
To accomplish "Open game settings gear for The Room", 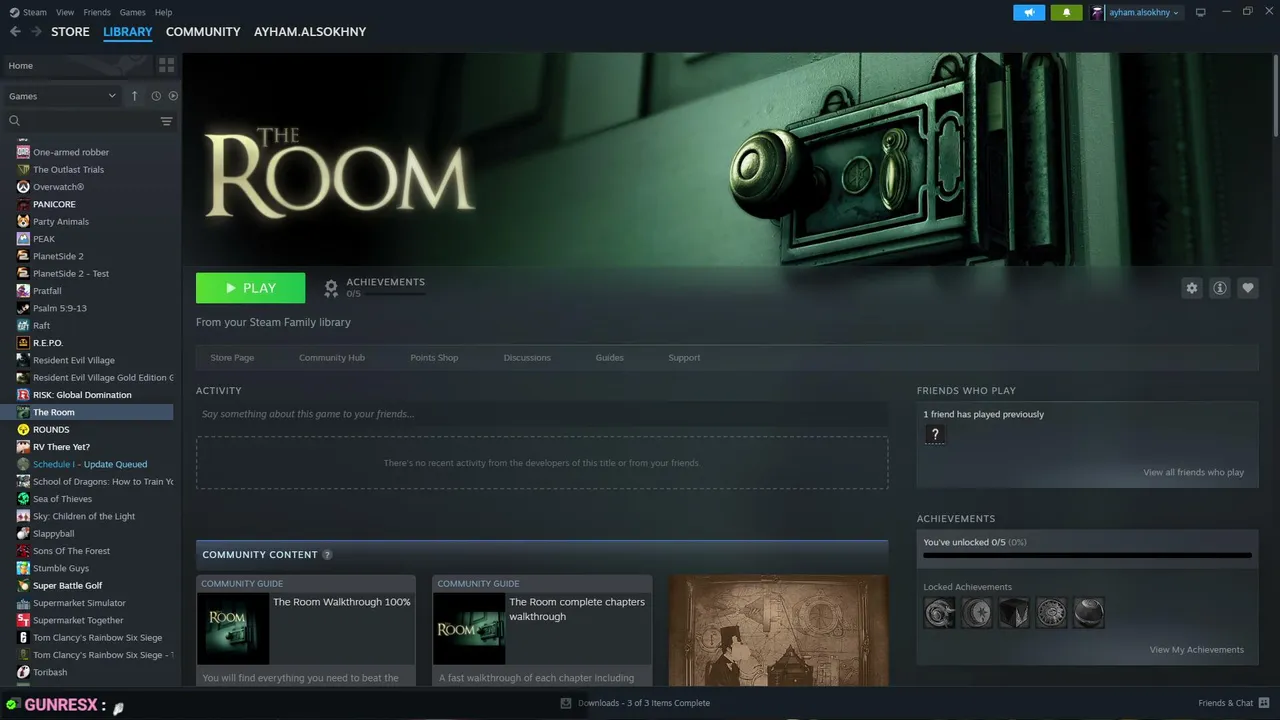I will (1191, 288).
